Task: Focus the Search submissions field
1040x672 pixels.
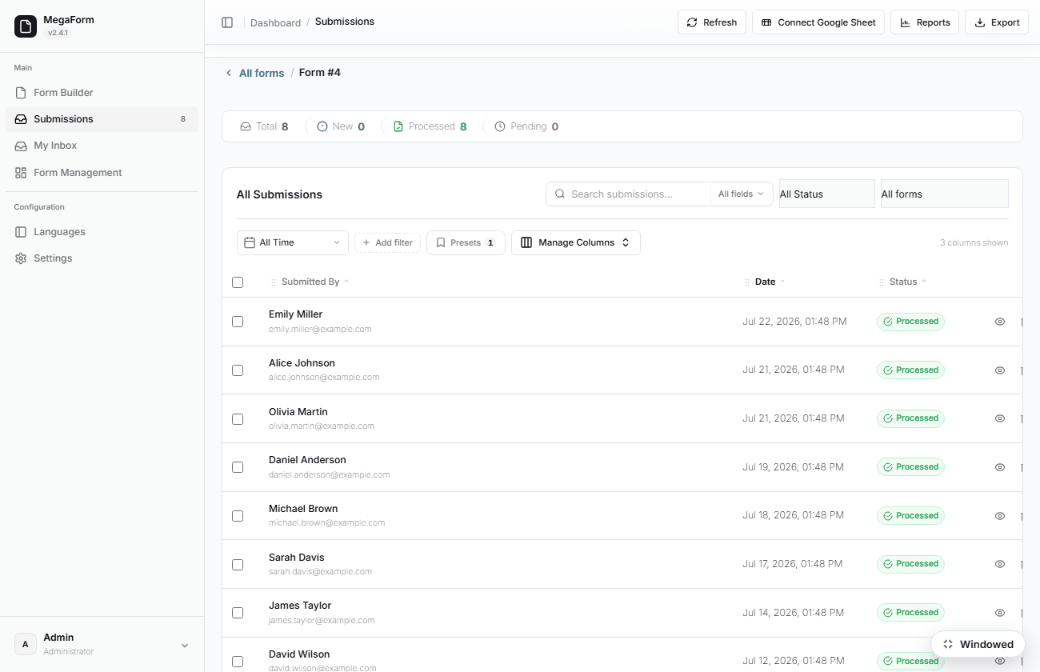Action: [628, 194]
